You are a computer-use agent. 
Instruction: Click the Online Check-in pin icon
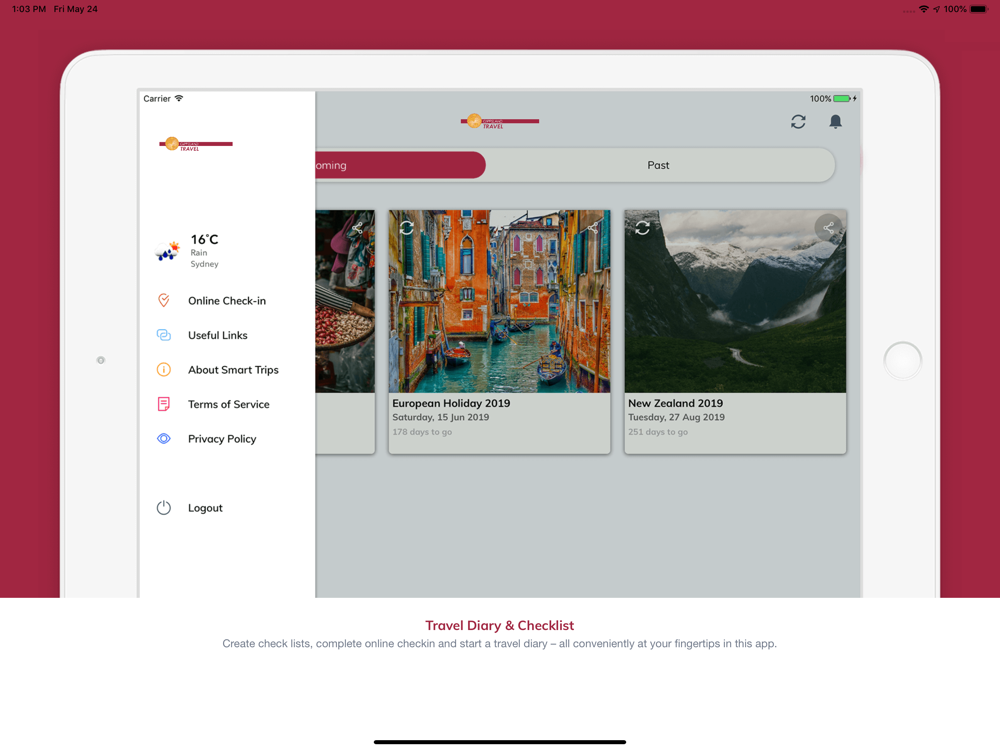[x=164, y=300]
